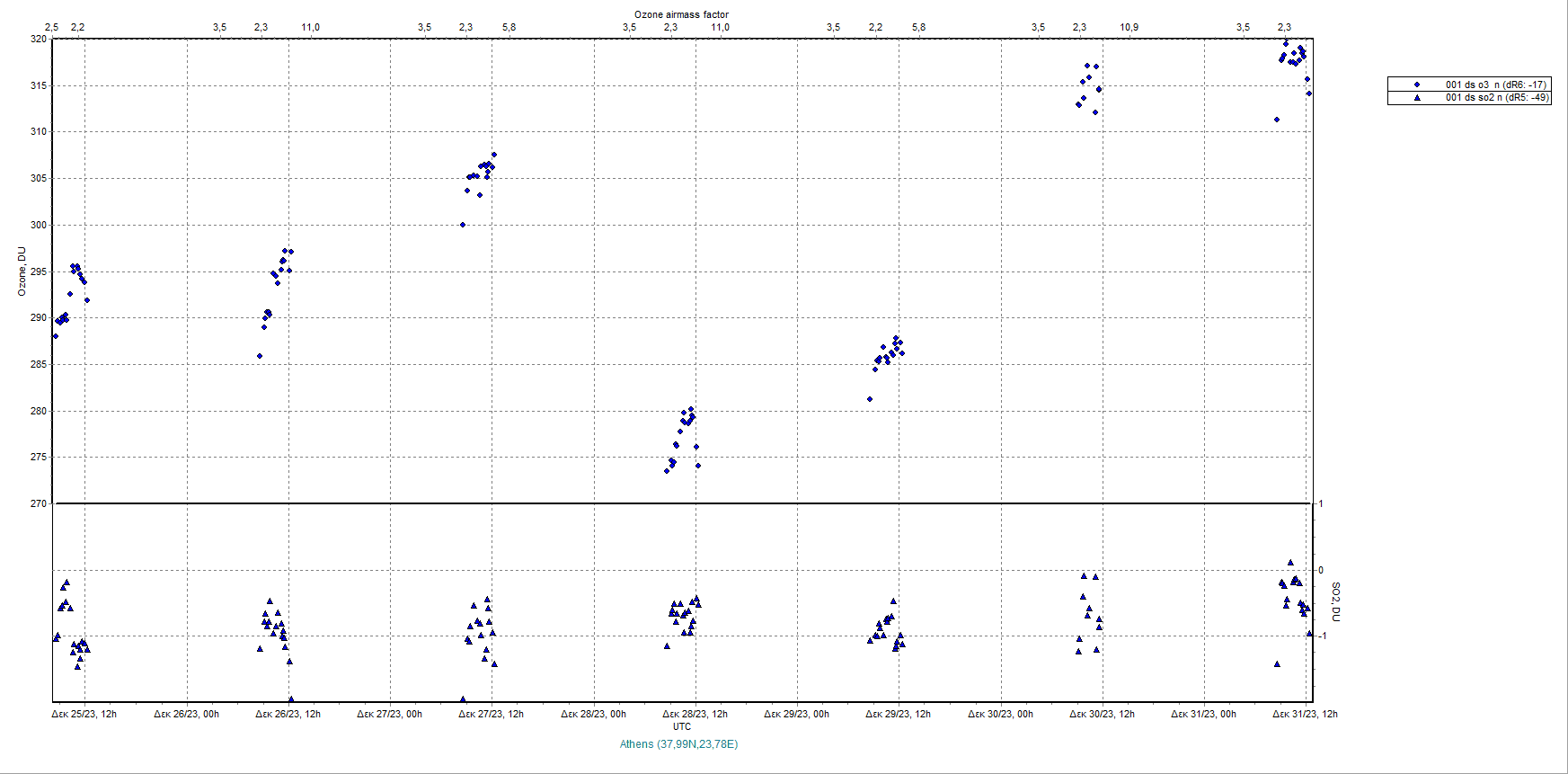Click the triangle marker in the so2 legend
This screenshot has width=1568, height=774.
click(x=1417, y=97)
